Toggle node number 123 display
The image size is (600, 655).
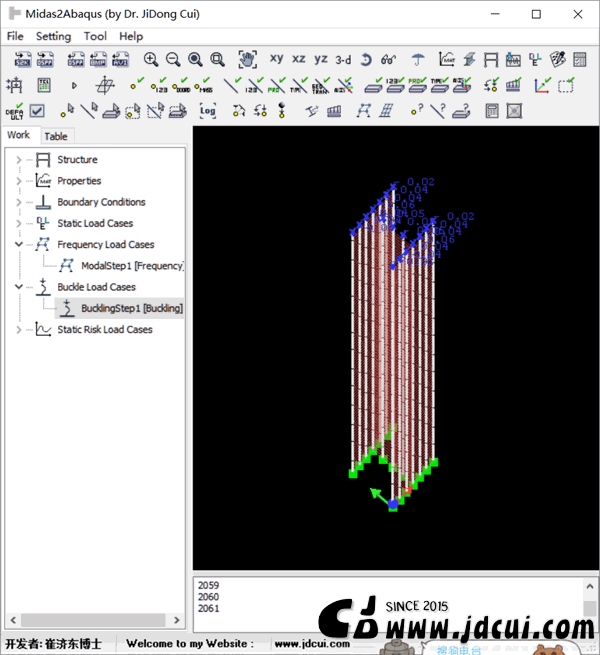tap(159, 85)
